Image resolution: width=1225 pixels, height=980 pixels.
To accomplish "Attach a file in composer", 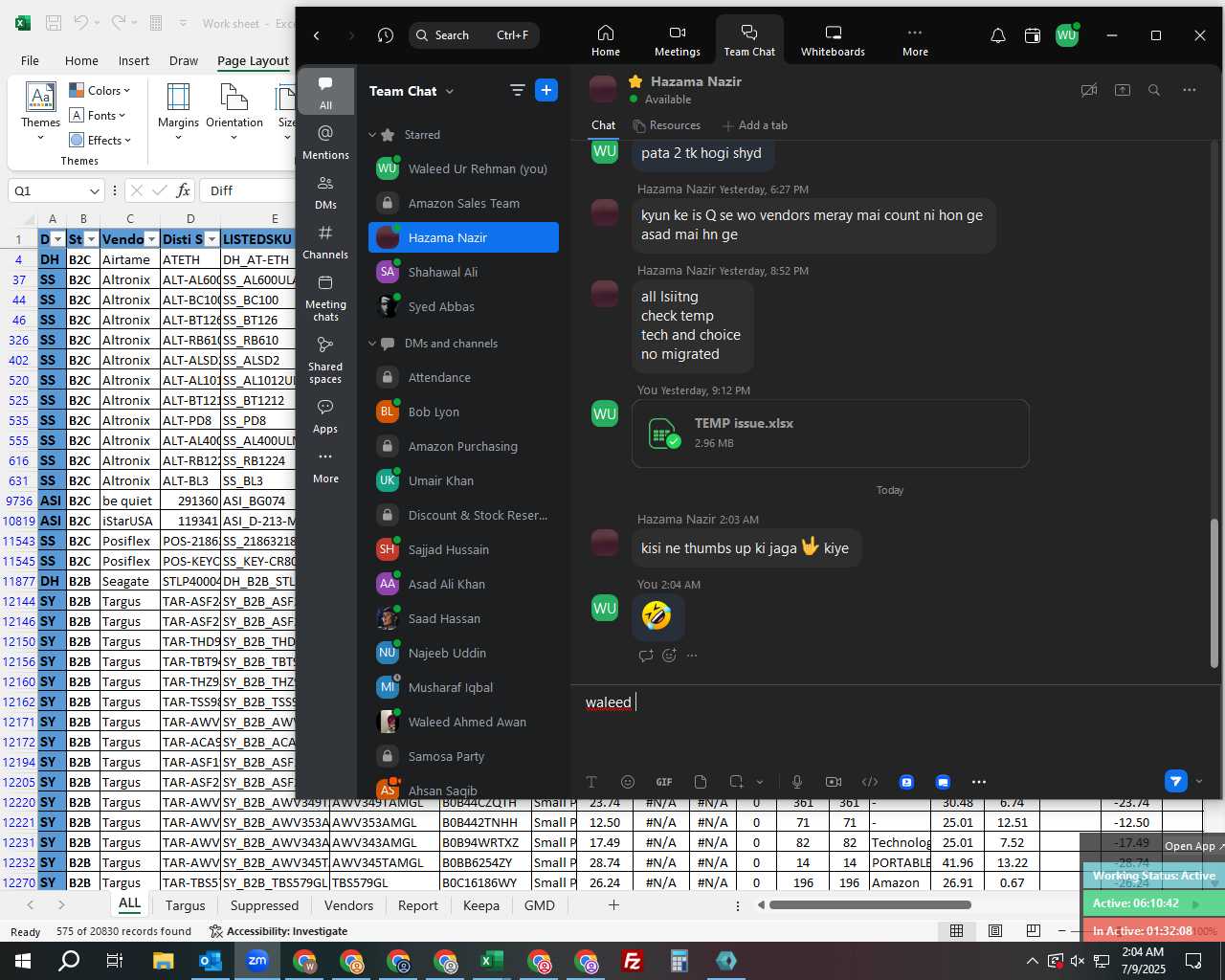I will [701, 782].
